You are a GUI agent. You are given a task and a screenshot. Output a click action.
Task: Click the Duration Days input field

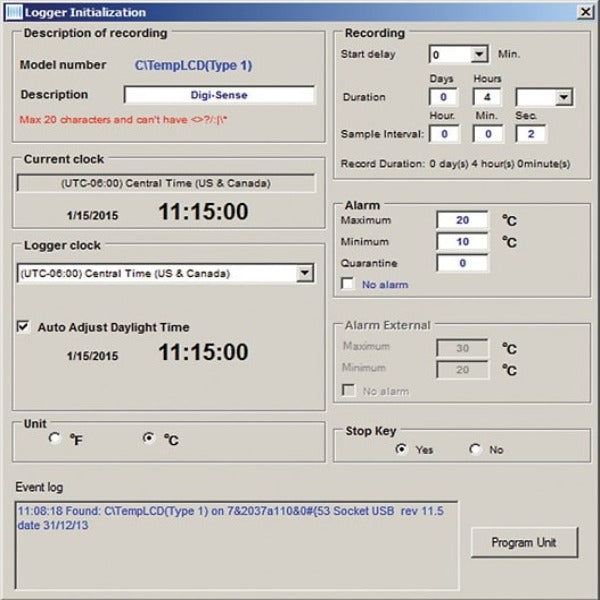(444, 98)
